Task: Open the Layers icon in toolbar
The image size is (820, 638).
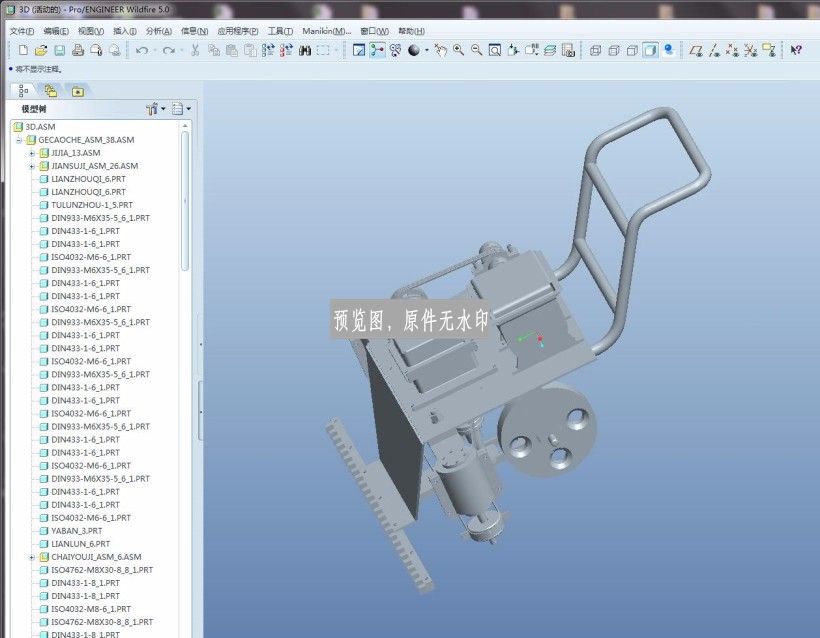Action: (x=550, y=50)
